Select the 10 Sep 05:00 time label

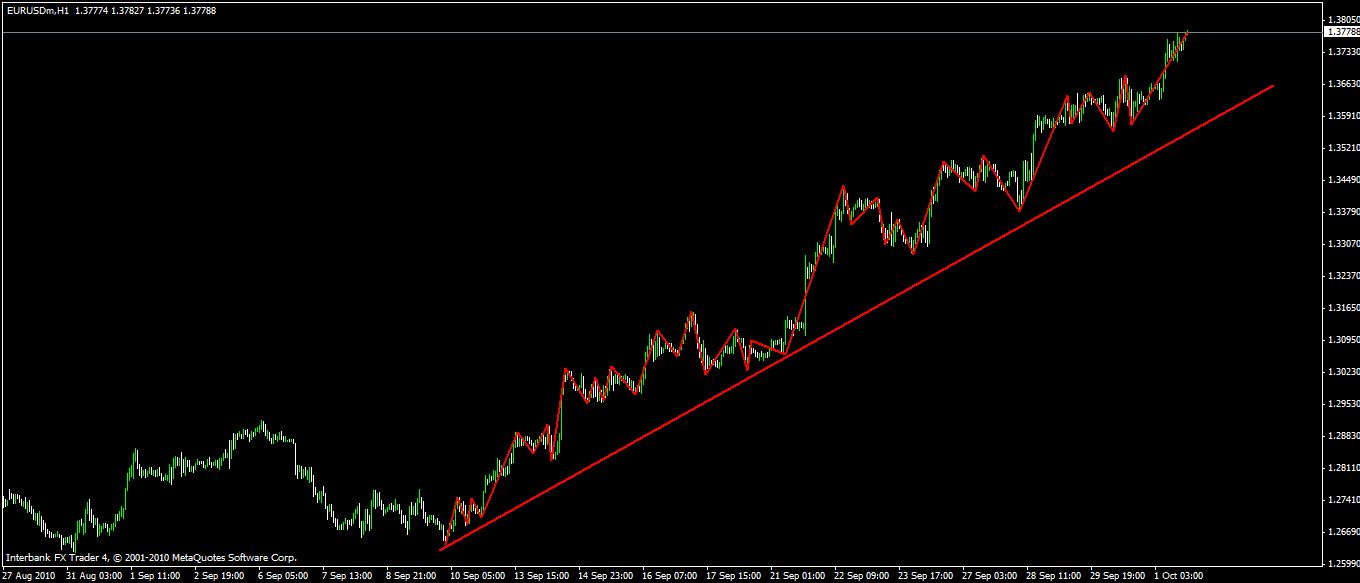[x=478, y=576]
